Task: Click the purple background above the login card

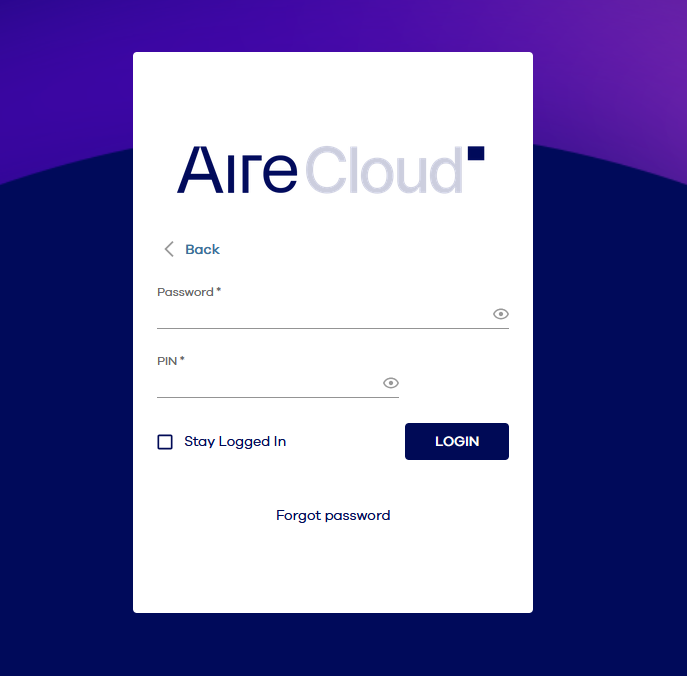Action: 332,25
